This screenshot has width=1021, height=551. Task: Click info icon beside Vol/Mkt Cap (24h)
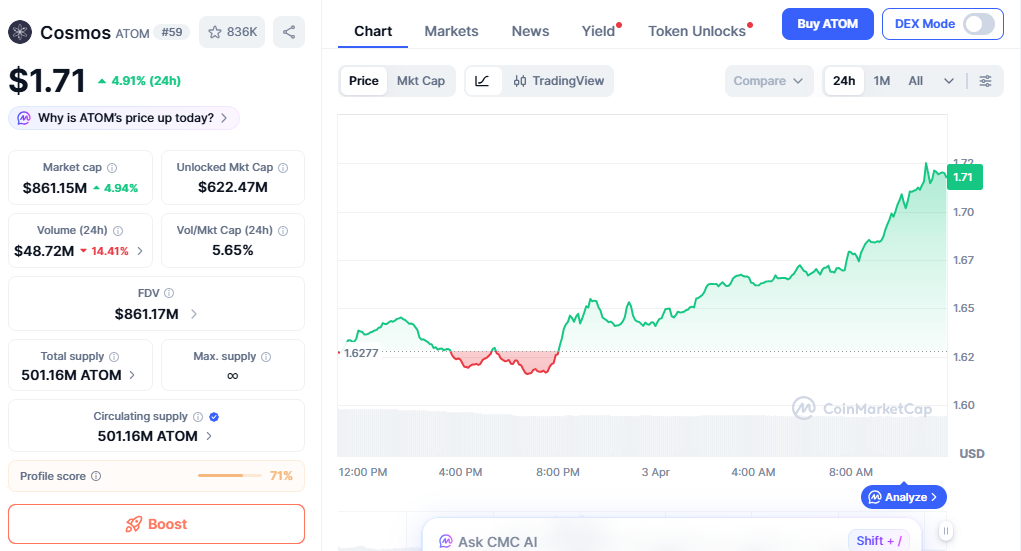[x=283, y=231]
